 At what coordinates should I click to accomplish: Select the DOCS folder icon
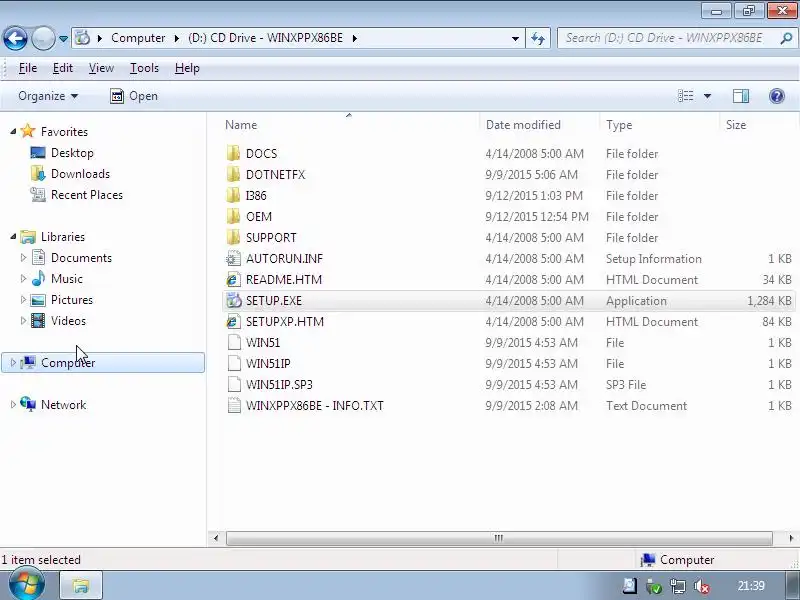point(234,154)
